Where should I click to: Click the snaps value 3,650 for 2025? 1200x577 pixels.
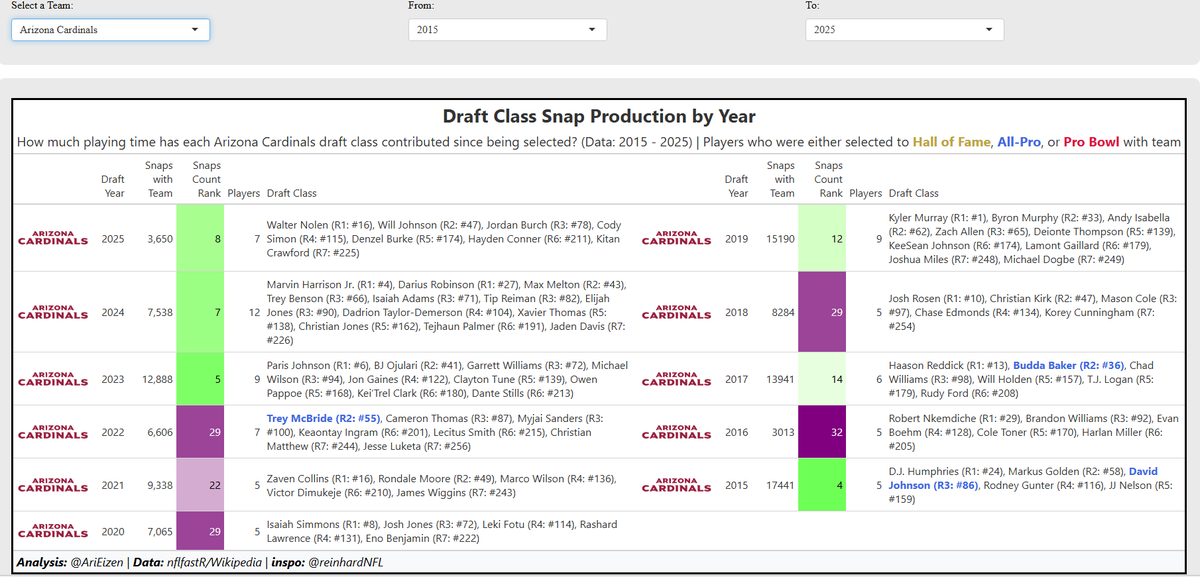pos(159,239)
